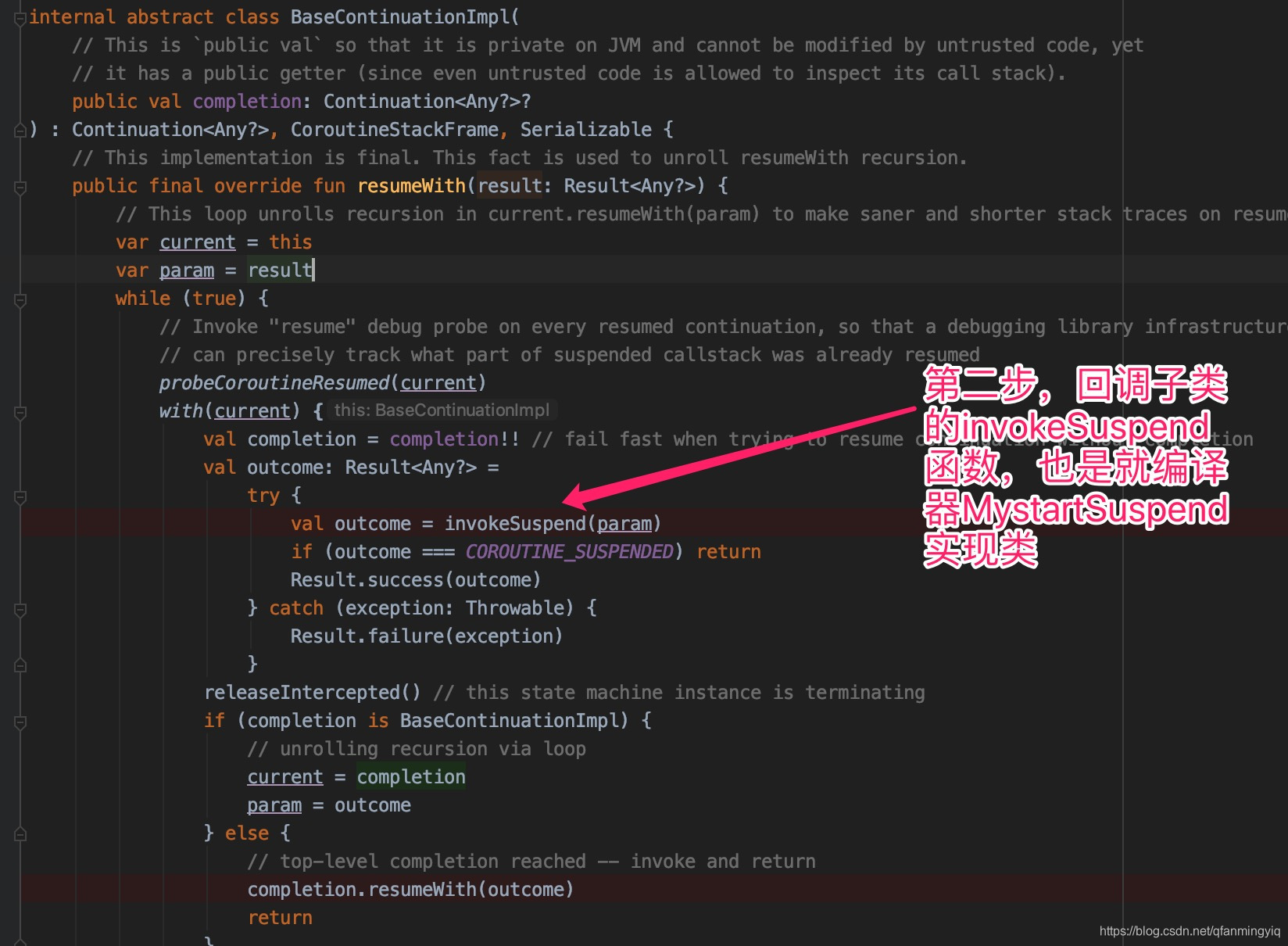Collapse the else block fold marker
This screenshot has height=946, width=1288.
coord(20,834)
